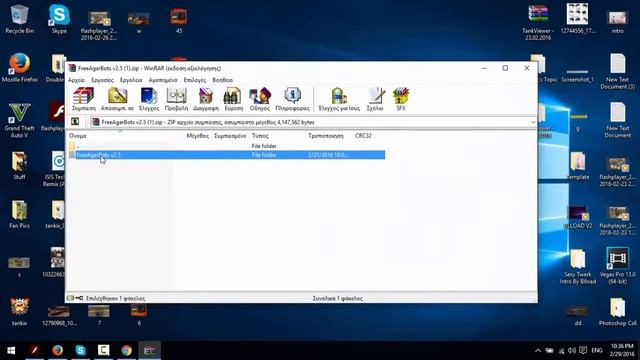Launch Vegas Pro 13.0 desktop shortcut

click(x=618, y=266)
